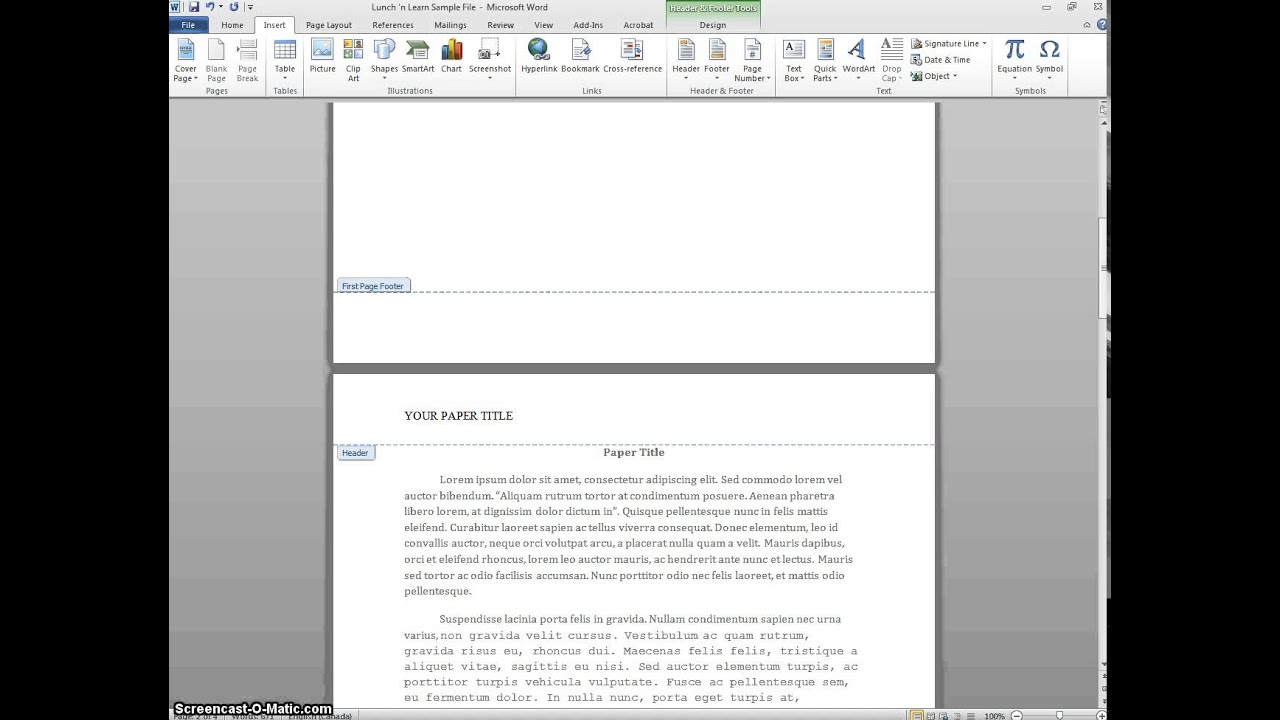The image size is (1280, 720).
Task: Switch to the View tab
Action: click(x=543, y=25)
